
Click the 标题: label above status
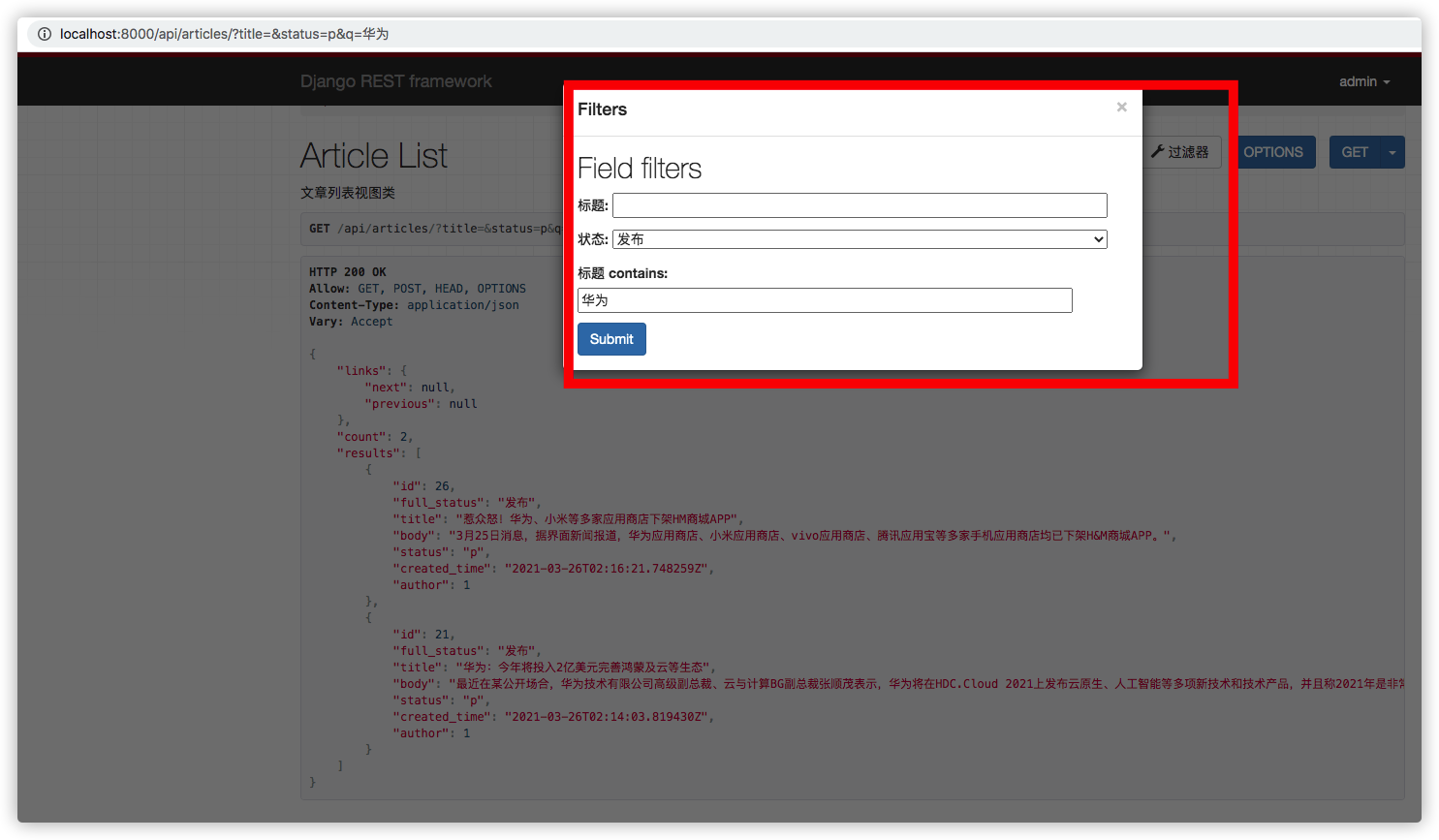592,205
